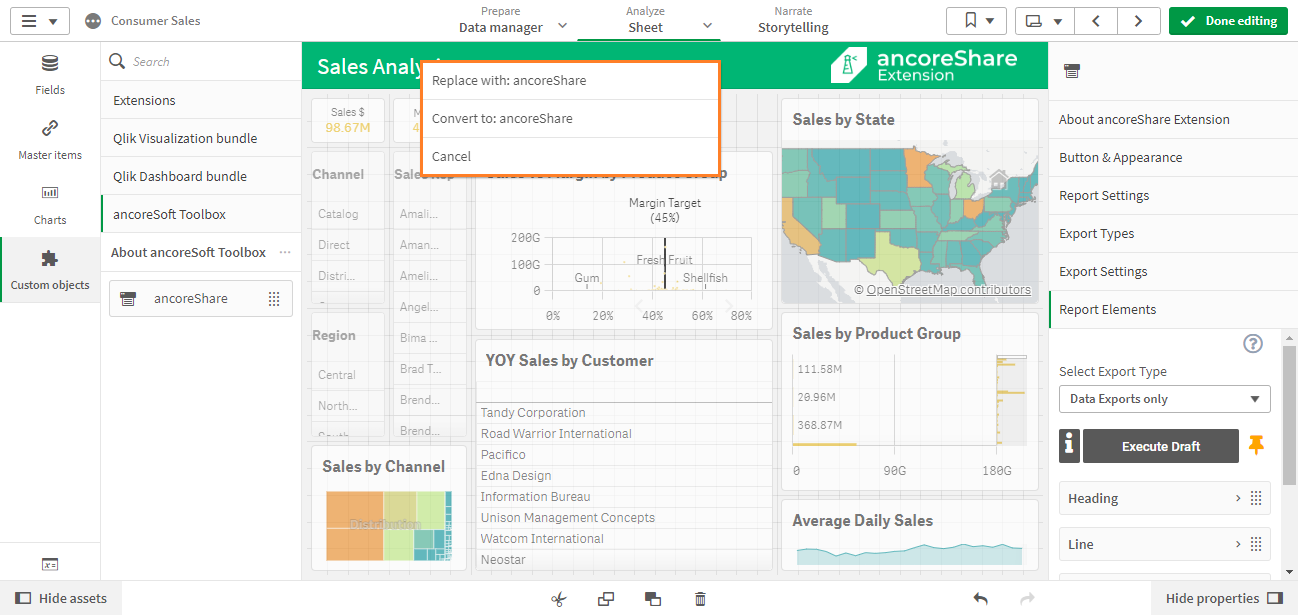
Task: Click the info icon beside Execute Draft
Action: point(1069,446)
